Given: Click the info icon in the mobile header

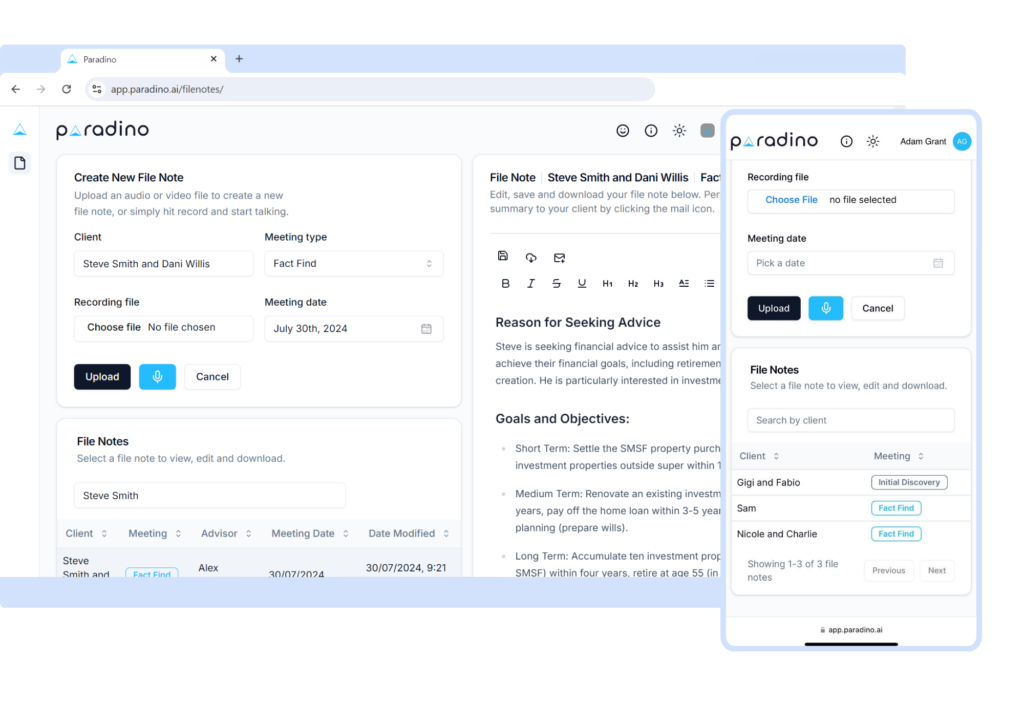Looking at the screenshot, I should pos(847,142).
